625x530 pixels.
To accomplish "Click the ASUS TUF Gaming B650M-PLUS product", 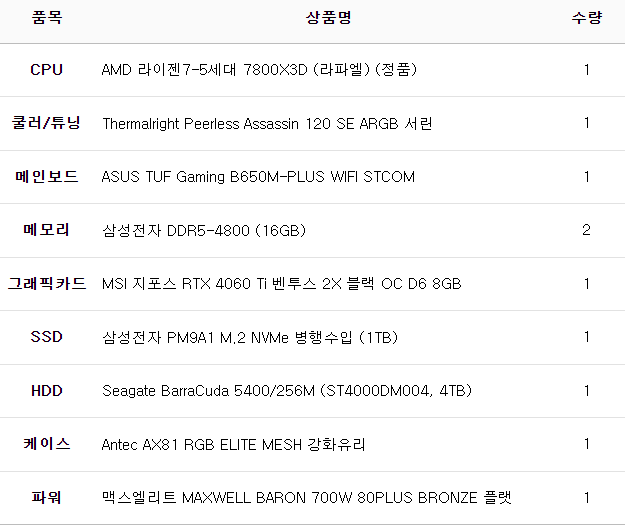I will [x=258, y=177].
